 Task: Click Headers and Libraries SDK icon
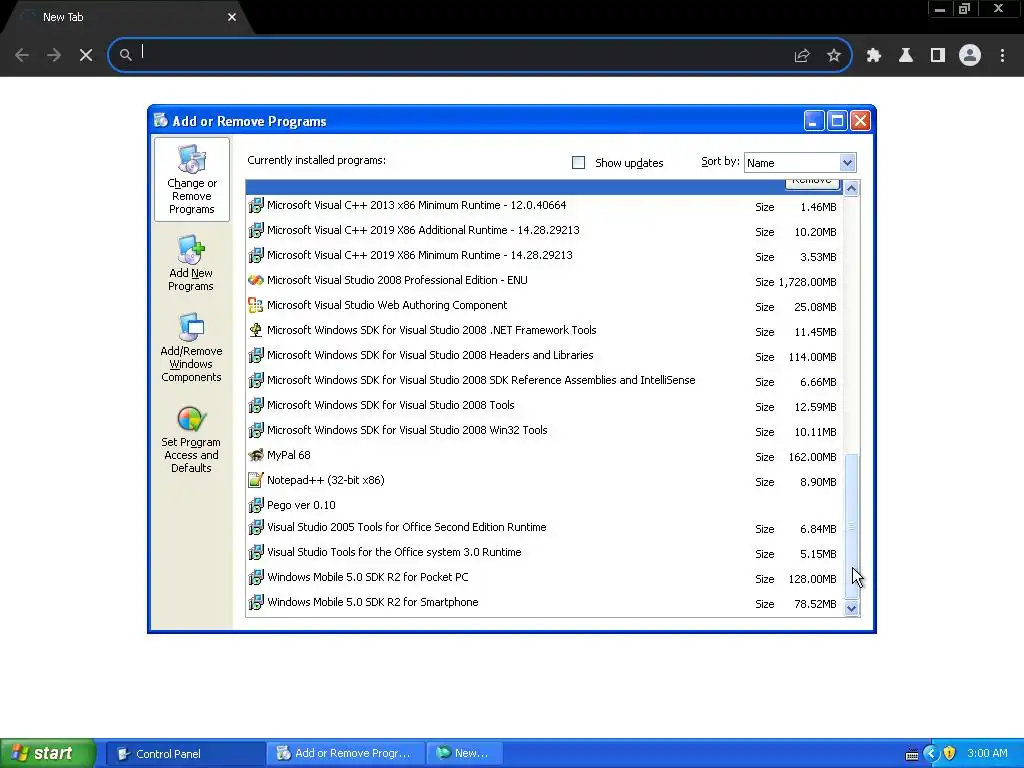tap(256, 355)
